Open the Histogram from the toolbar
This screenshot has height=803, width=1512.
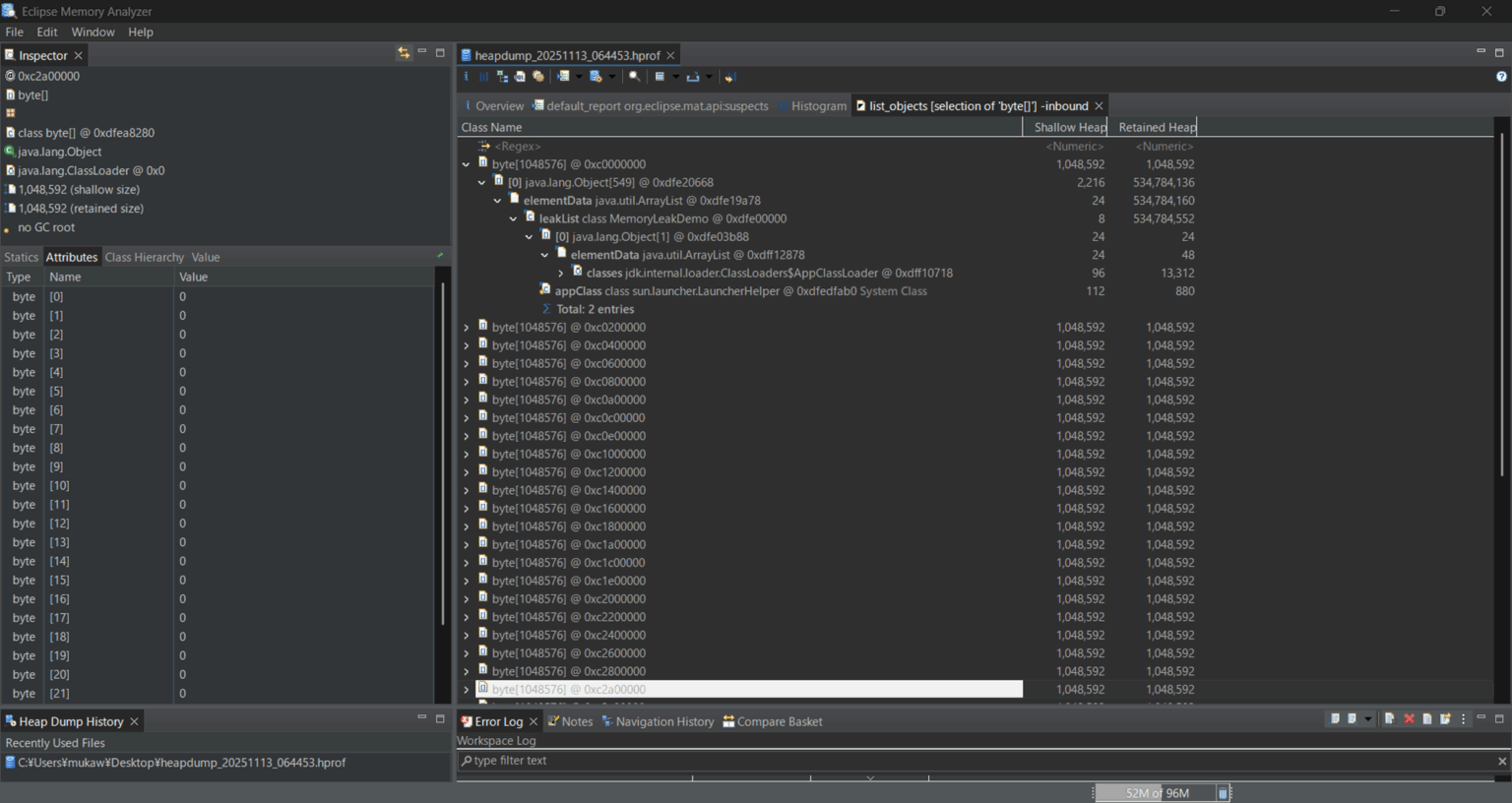click(x=484, y=77)
